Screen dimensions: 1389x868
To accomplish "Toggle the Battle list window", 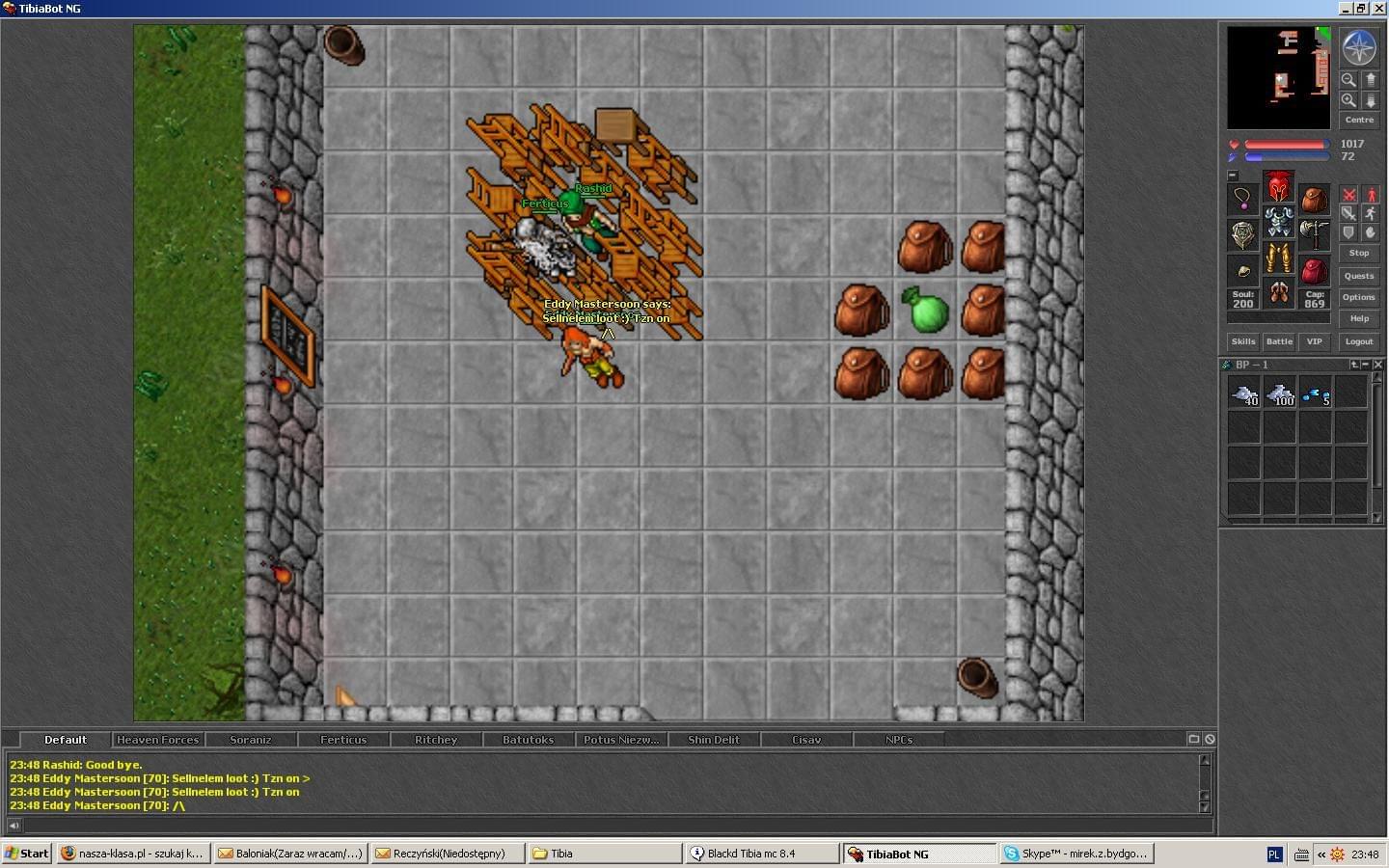I will 1279,342.
